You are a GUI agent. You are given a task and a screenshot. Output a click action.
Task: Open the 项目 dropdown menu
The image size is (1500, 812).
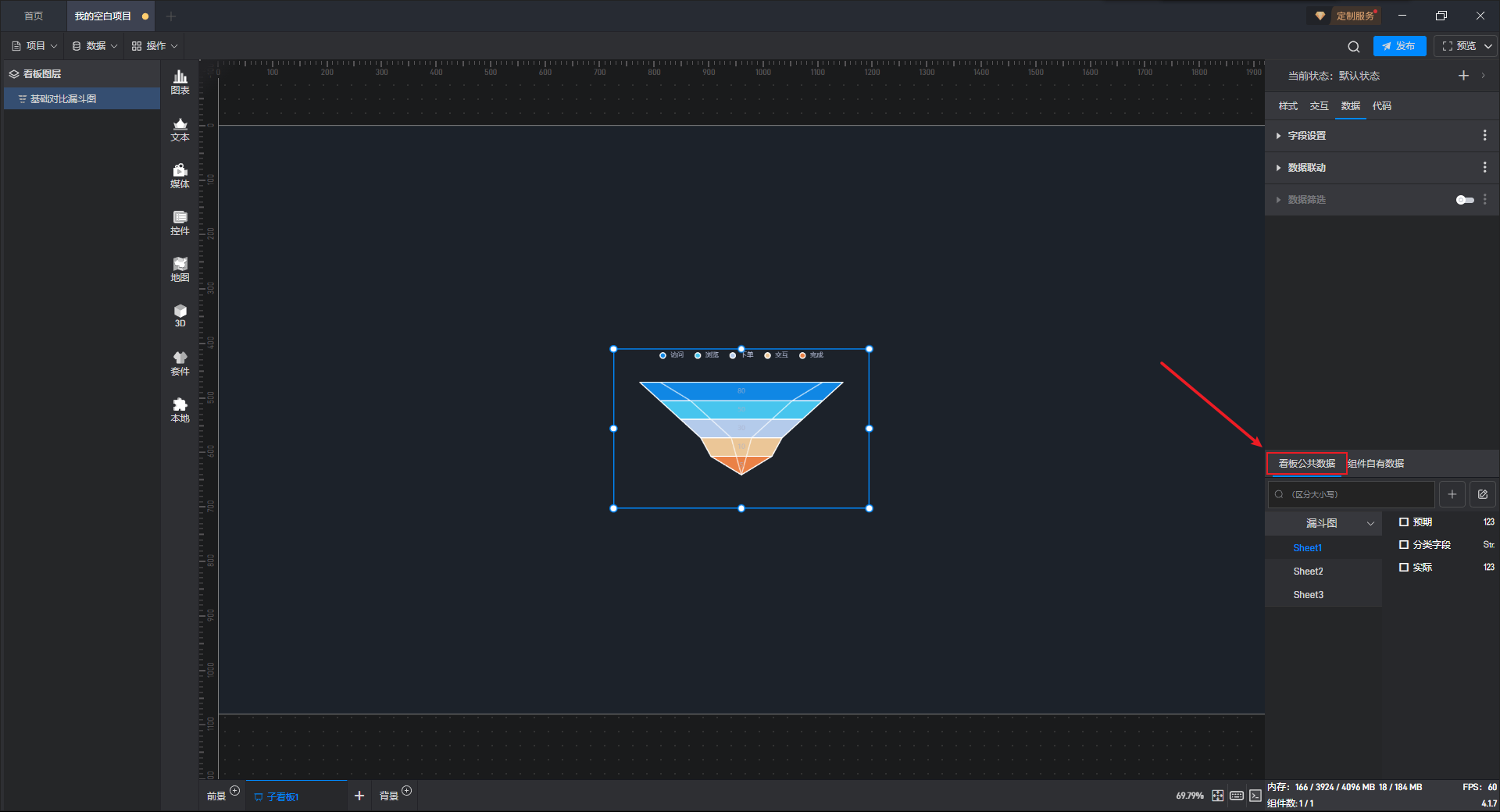pos(34,46)
